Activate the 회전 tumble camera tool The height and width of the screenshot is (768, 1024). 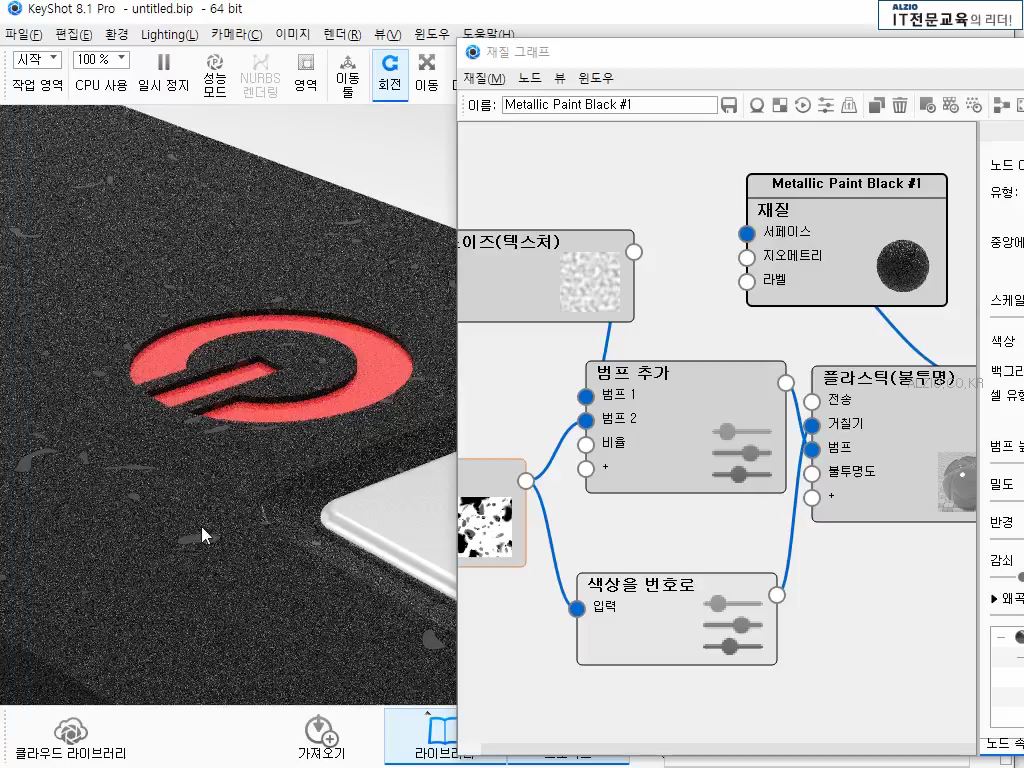coord(390,74)
